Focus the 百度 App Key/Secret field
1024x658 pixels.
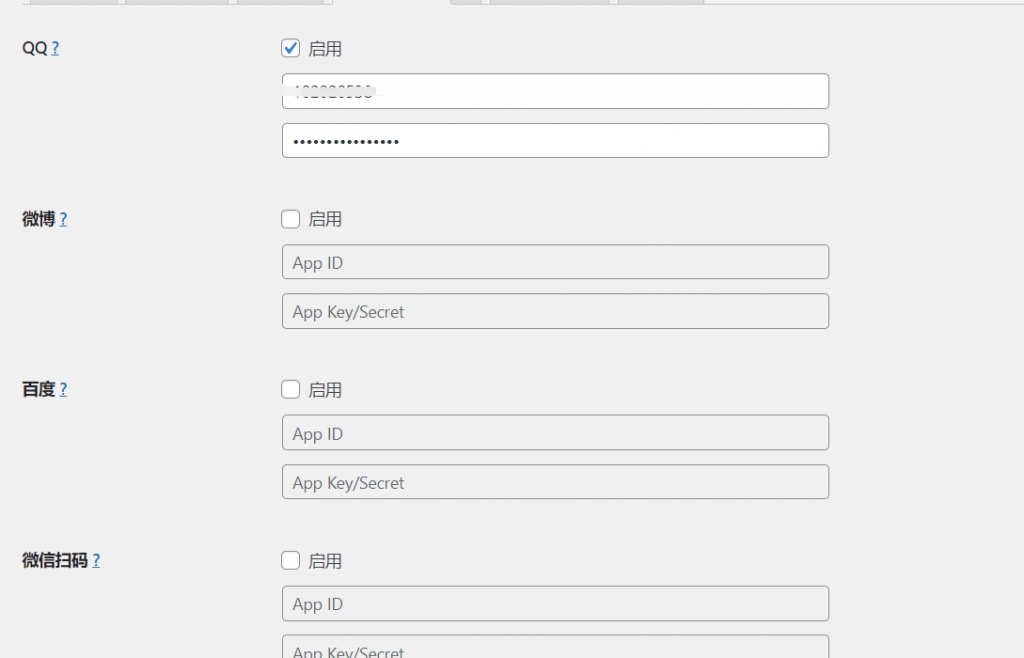click(x=555, y=482)
